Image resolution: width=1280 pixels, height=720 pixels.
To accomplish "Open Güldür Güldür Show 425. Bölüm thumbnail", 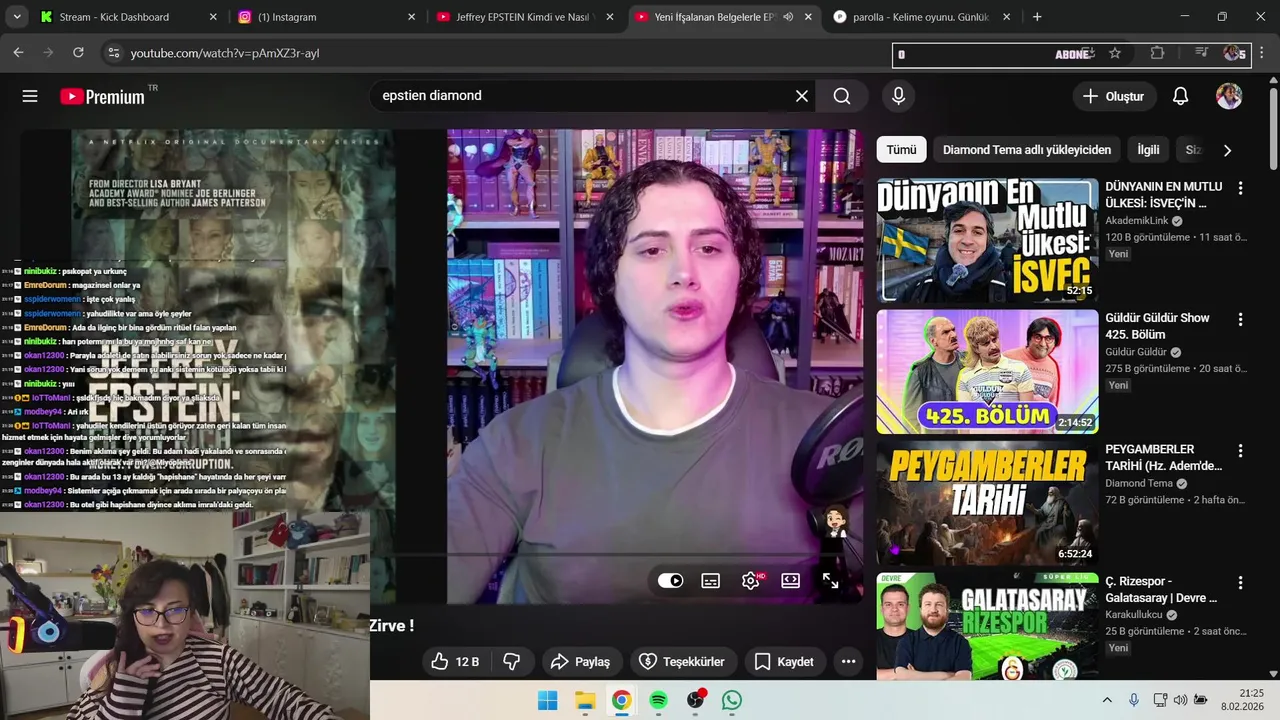I will pos(987,371).
